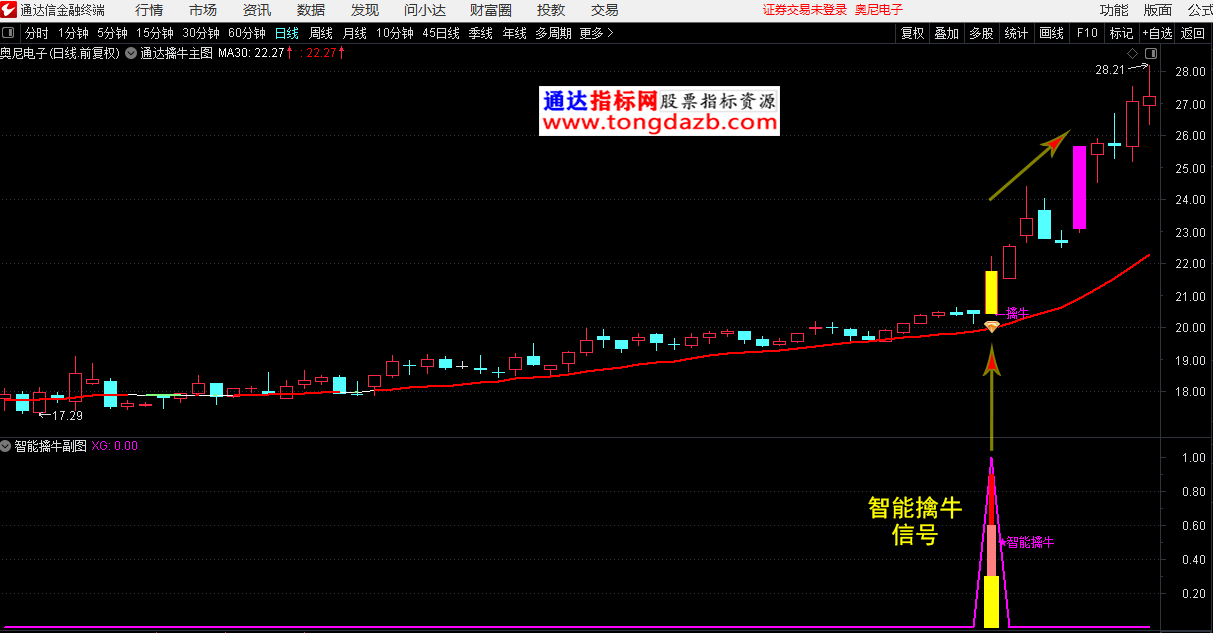Click the diamond icon above the chart
Viewport: 1213px width, 633px height.
tap(1132, 53)
